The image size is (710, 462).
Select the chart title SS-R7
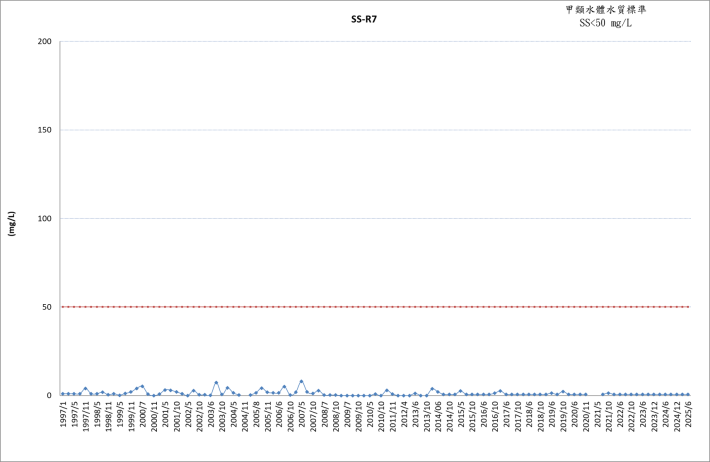tap(364, 19)
